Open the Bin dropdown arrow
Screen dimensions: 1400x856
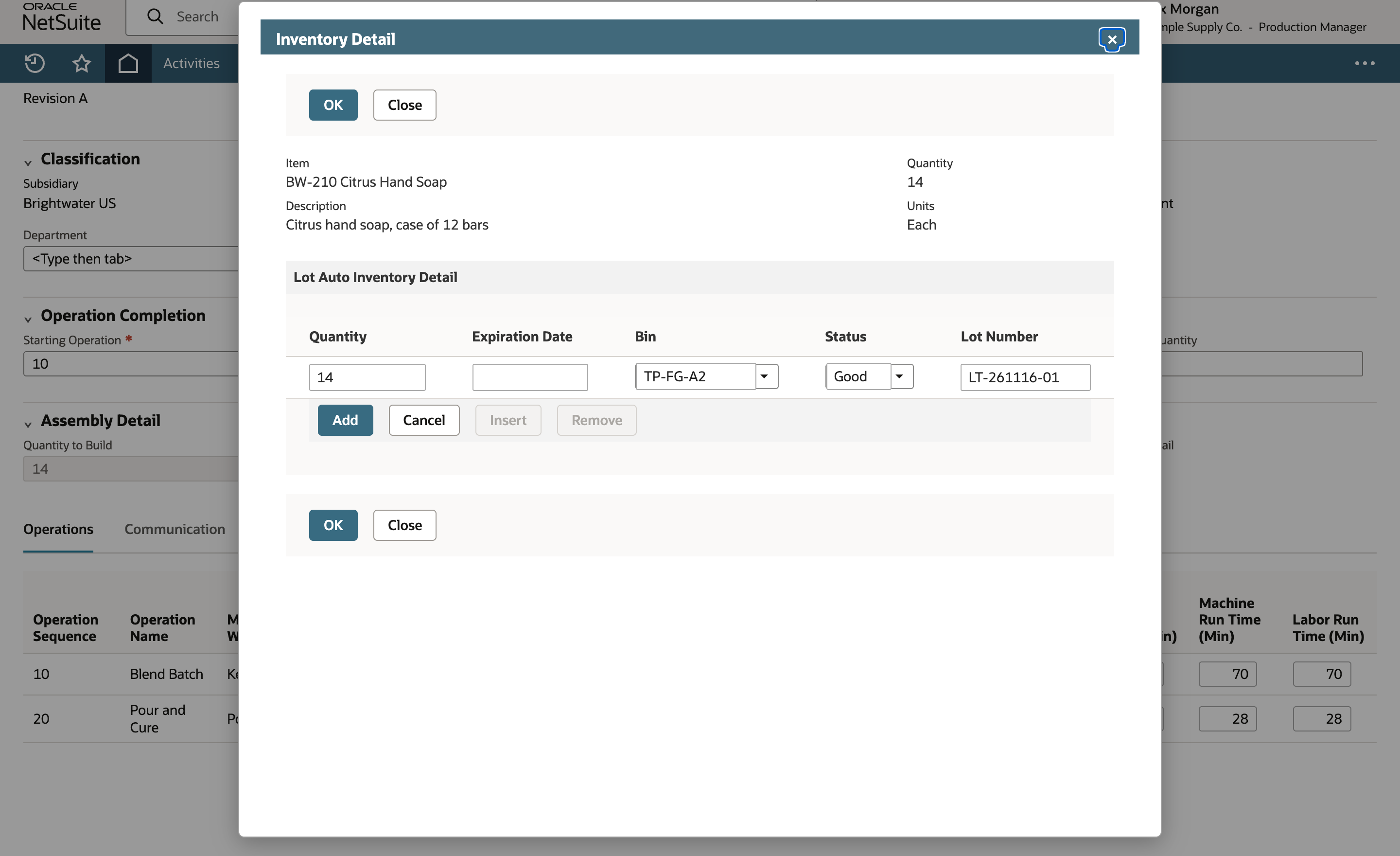coord(766,376)
